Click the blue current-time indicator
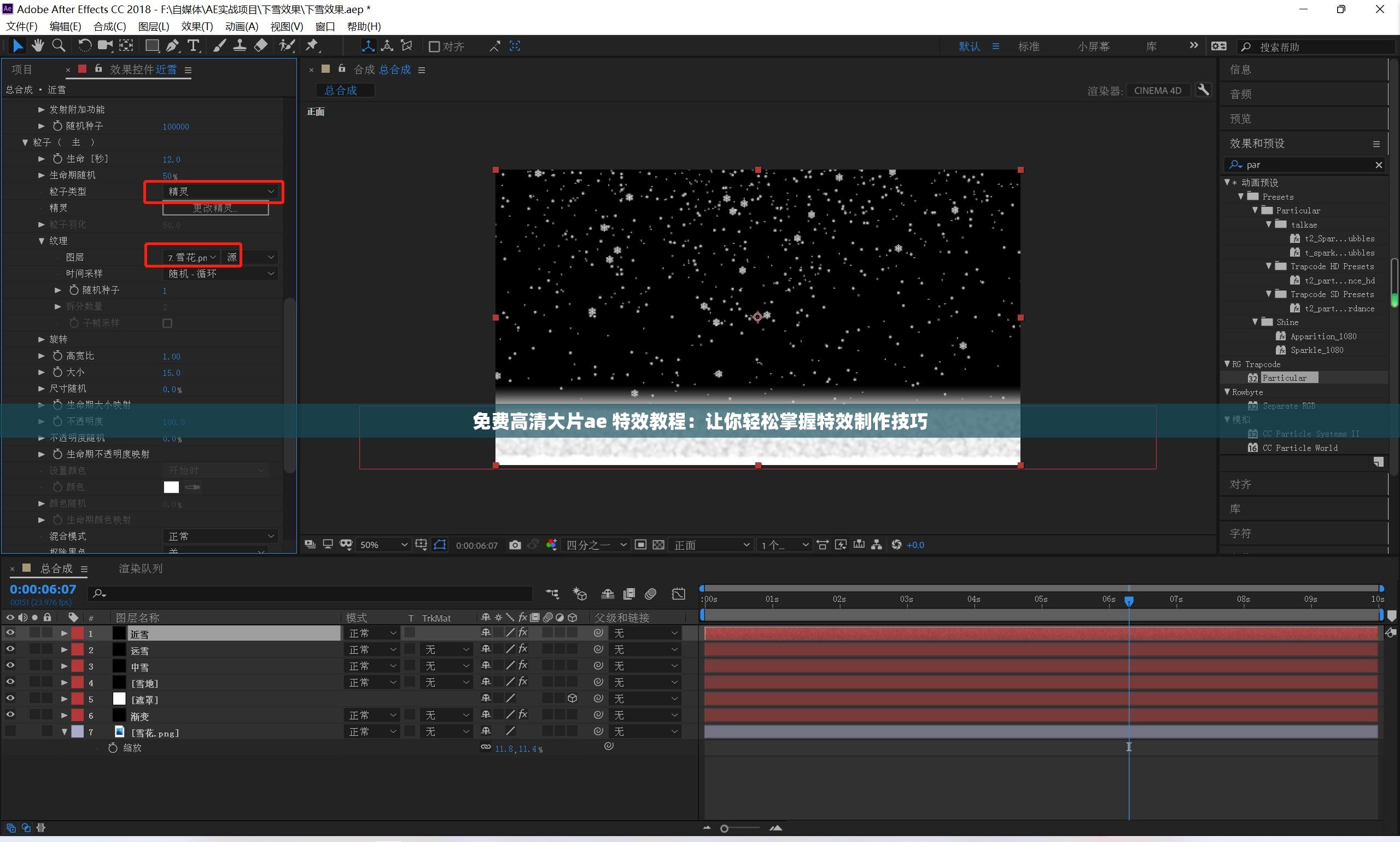Viewport: 1400px width, 842px height. [1129, 601]
